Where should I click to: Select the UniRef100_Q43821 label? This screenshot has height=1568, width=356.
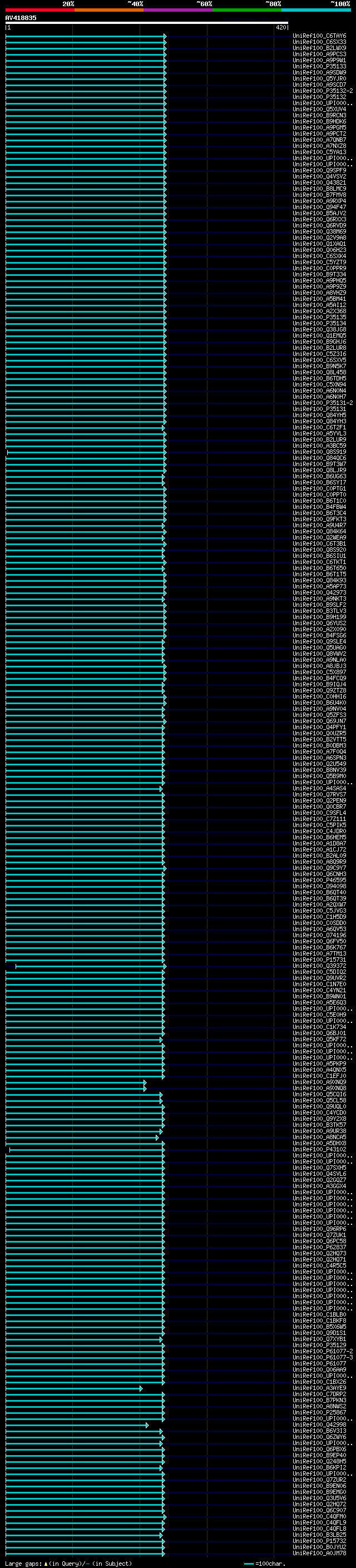(x=319, y=182)
